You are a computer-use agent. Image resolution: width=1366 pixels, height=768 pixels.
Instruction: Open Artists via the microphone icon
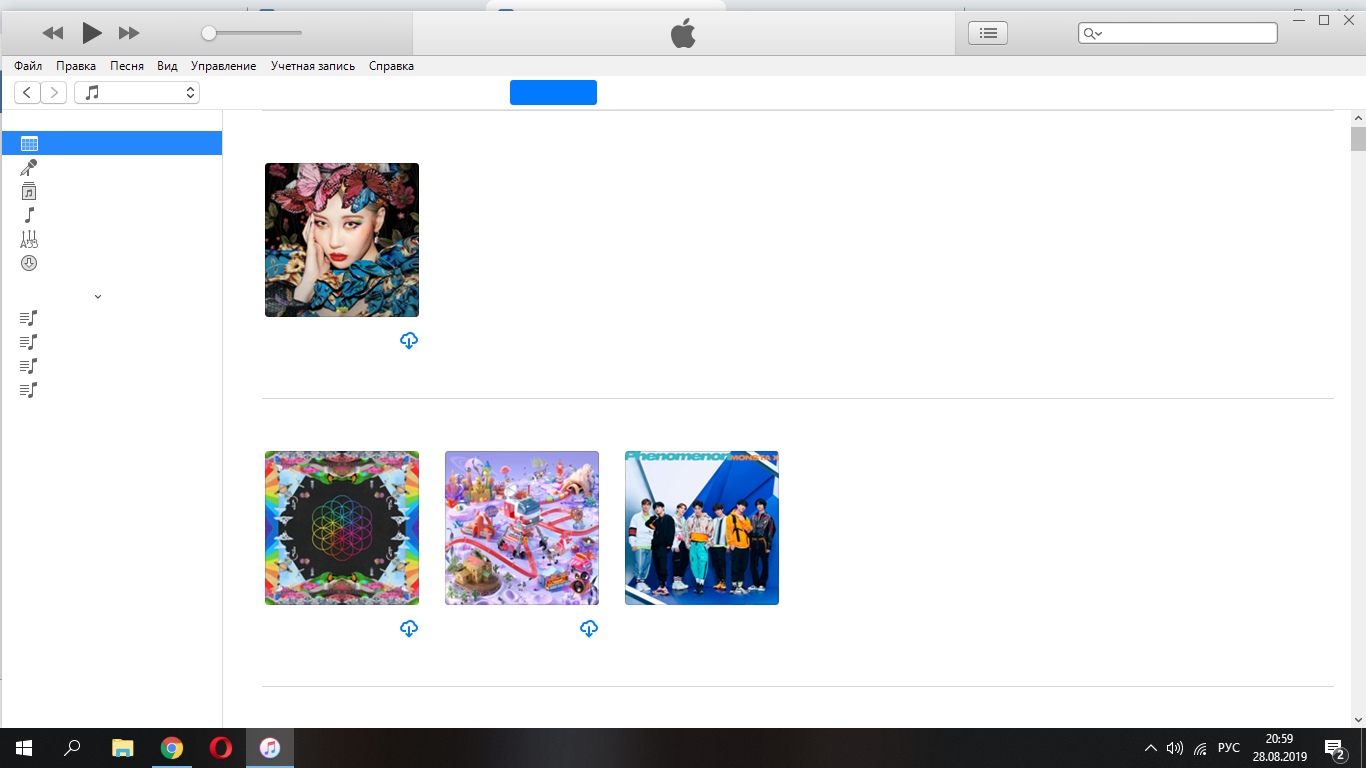tap(29, 168)
